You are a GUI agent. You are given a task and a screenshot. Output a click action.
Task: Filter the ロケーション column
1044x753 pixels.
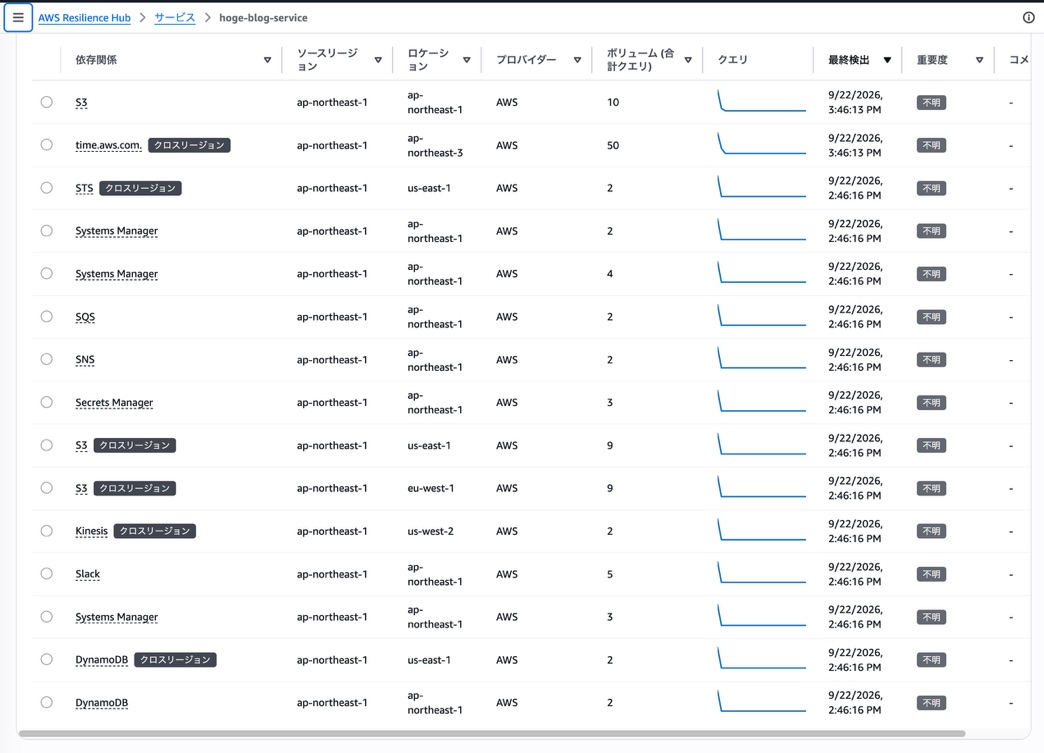click(x=467, y=60)
